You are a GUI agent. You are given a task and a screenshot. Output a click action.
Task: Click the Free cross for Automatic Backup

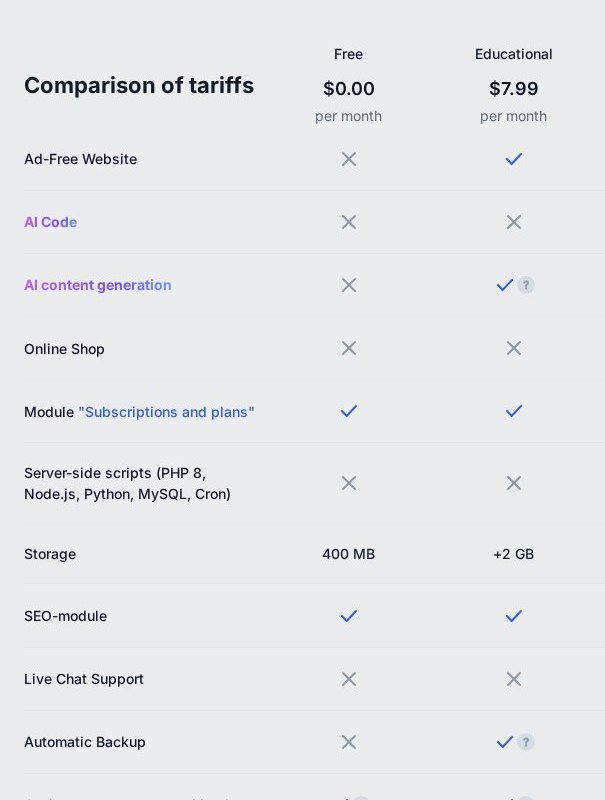(349, 742)
